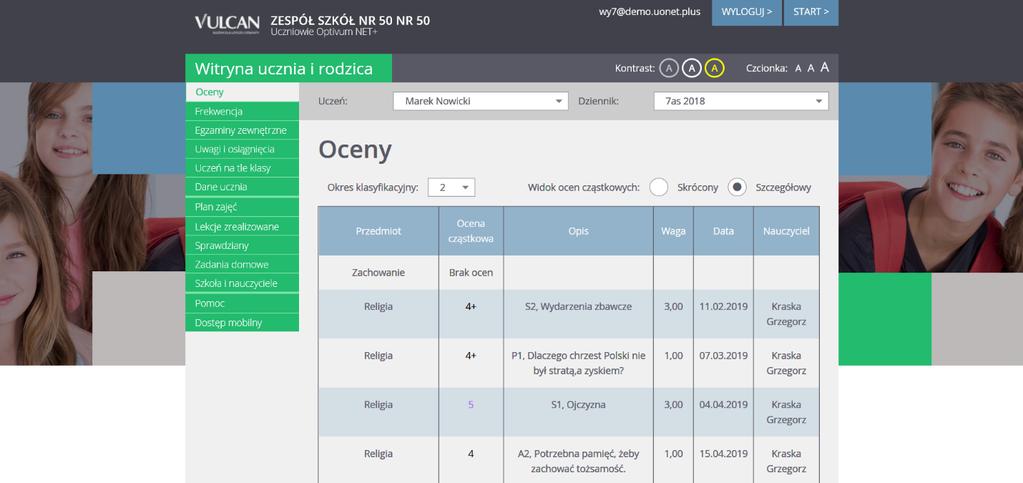Click the grade 4 dated 15.04.2019
Viewport: 1023px width, 483px height.
point(471,454)
